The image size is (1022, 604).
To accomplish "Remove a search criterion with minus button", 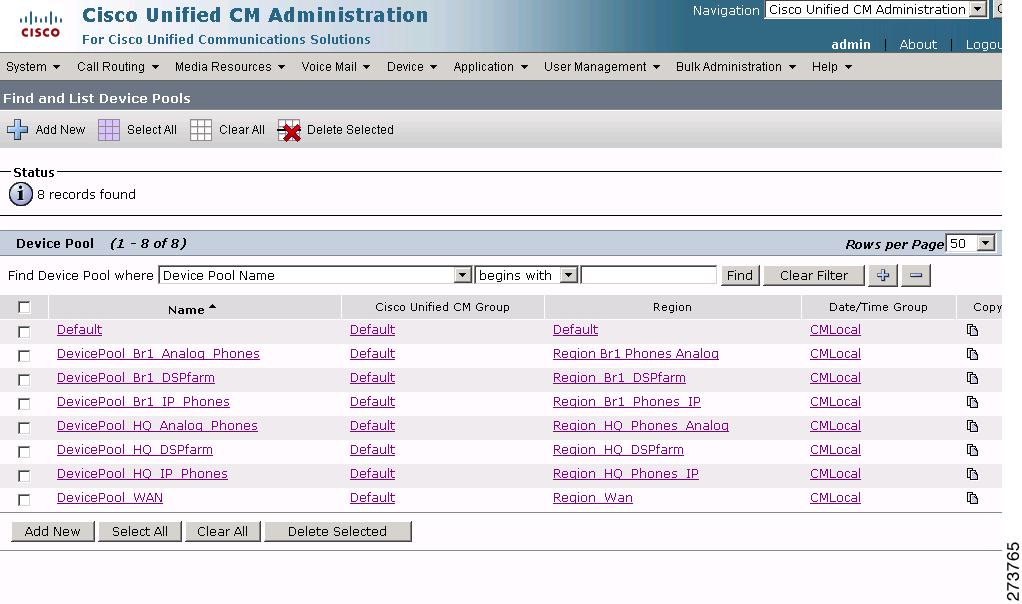I will coord(916,276).
